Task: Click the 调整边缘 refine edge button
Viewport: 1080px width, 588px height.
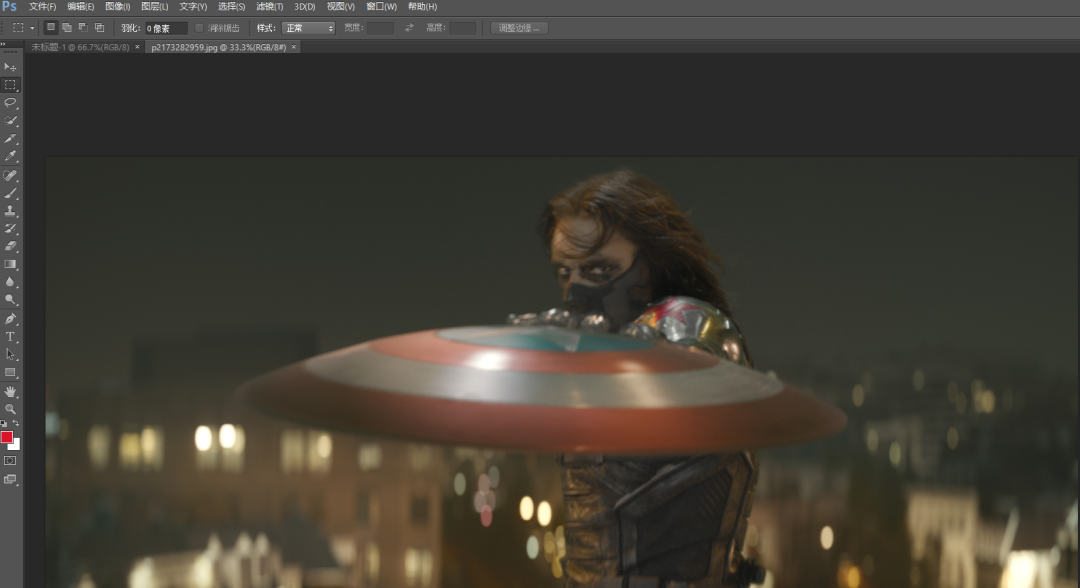Action: 519,28
